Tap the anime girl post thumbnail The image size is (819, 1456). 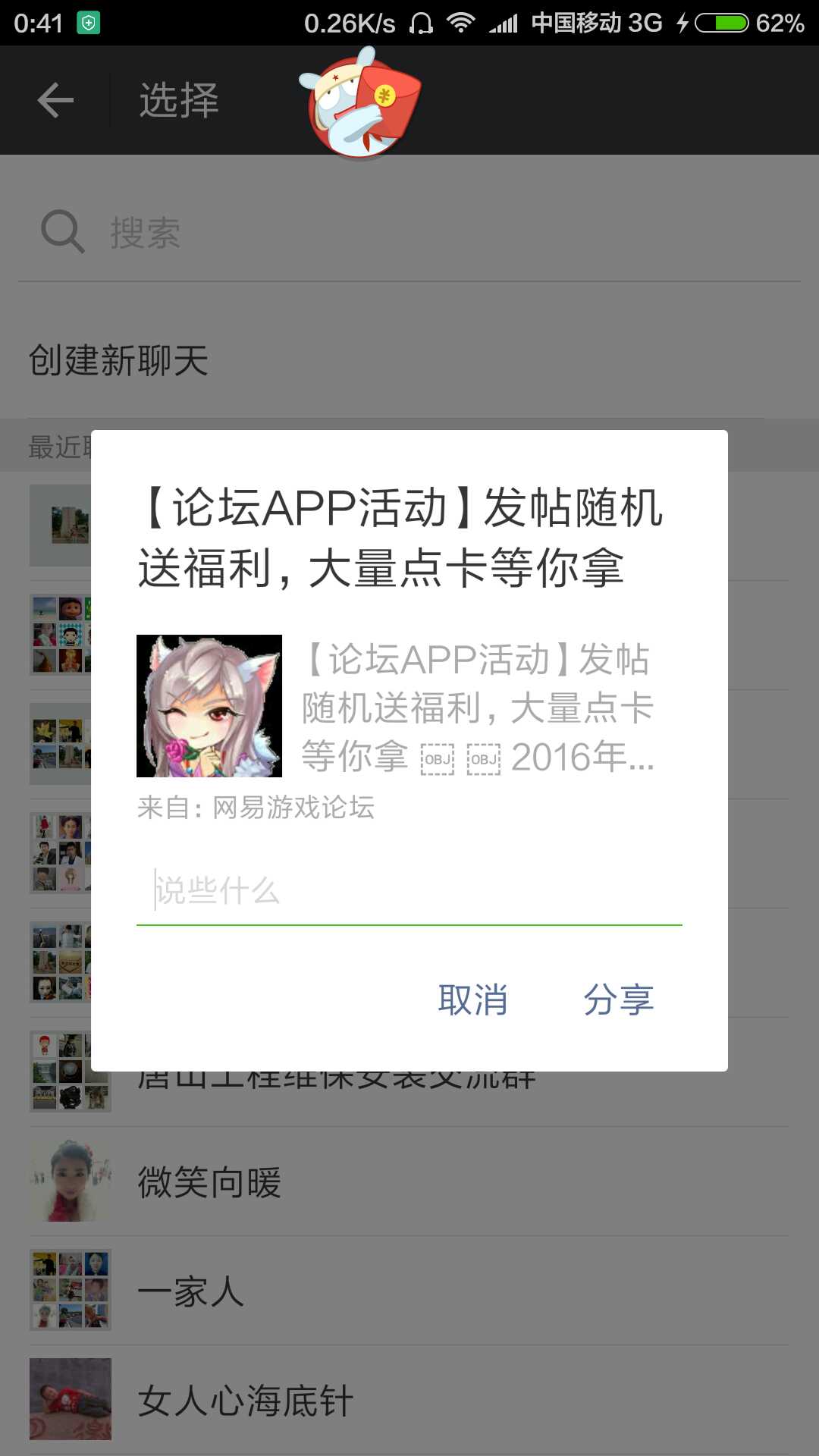pyautogui.click(x=209, y=706)
